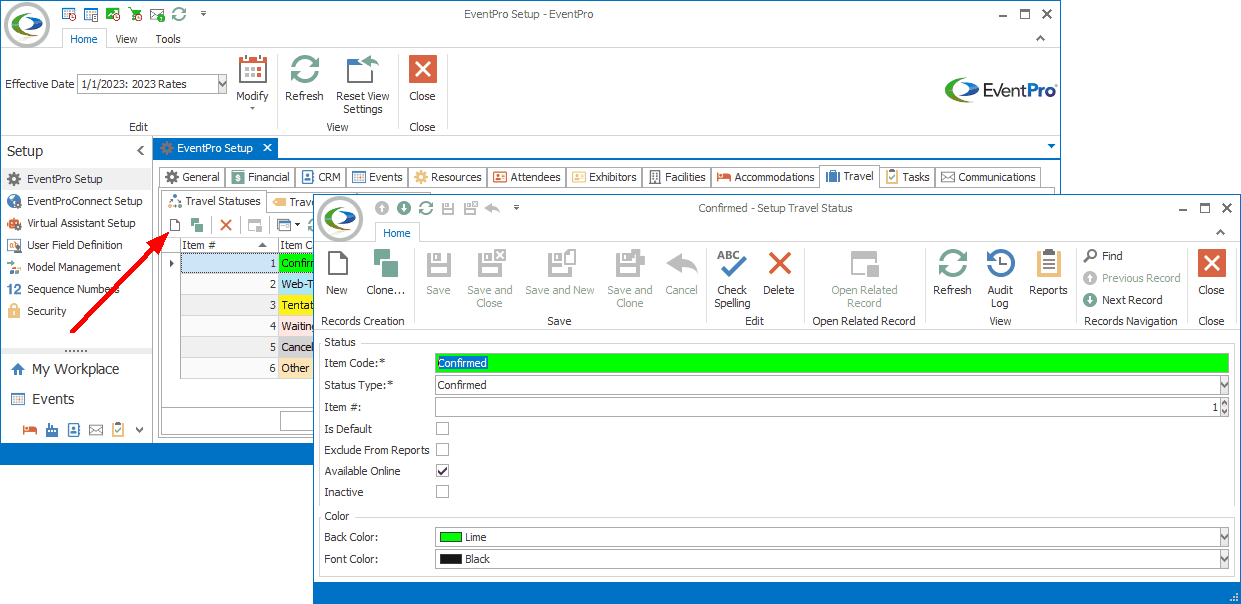Delete the Confirmed travel status record
This screenshot has width=1241, height=604.
coord(779,274)
